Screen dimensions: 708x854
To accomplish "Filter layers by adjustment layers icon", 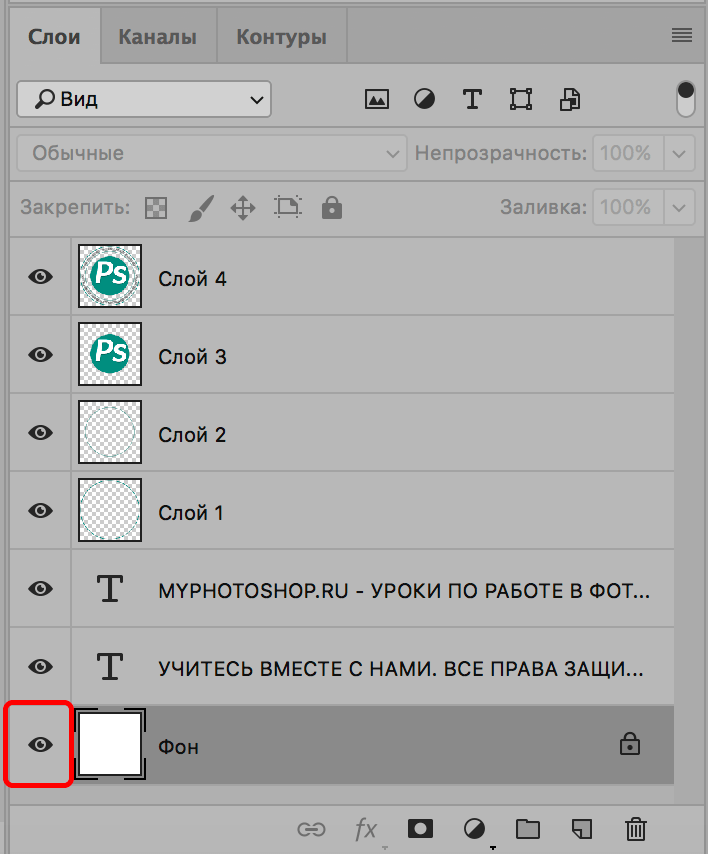I will 424,99.
